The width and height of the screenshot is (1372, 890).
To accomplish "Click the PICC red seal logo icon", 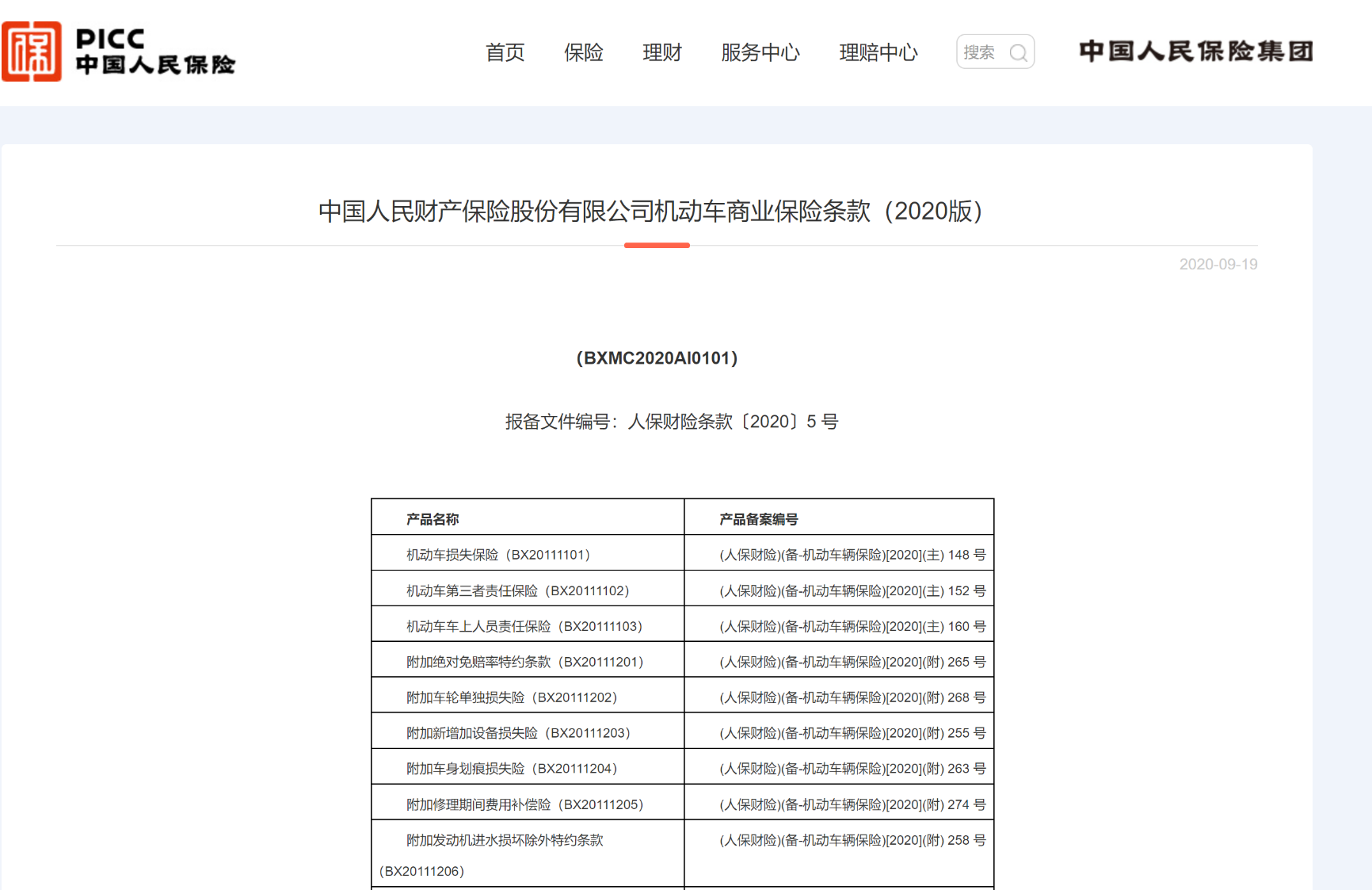I will pos(32,52).
